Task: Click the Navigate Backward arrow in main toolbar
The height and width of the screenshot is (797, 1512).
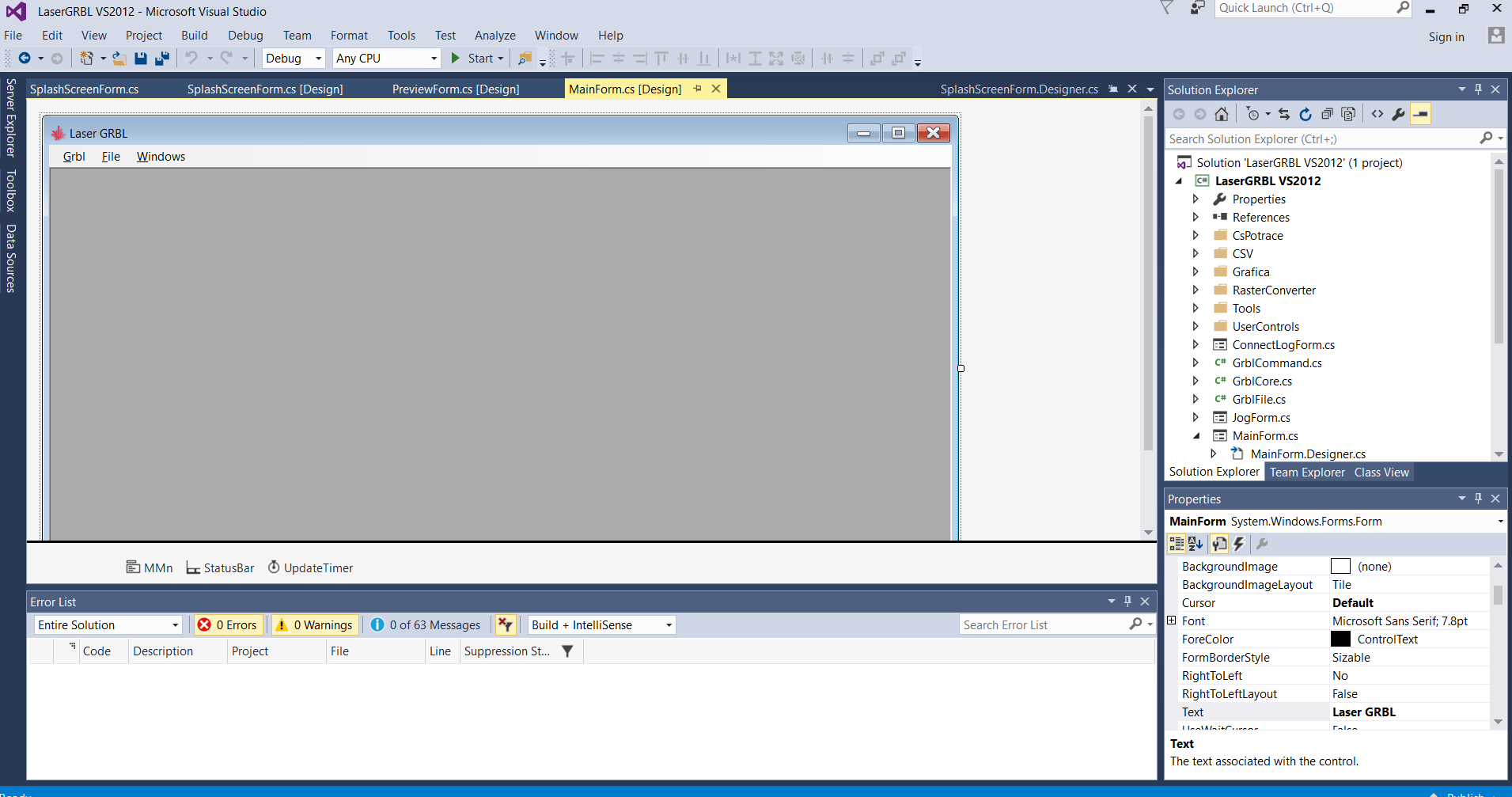Action: [x=25, y=59]
